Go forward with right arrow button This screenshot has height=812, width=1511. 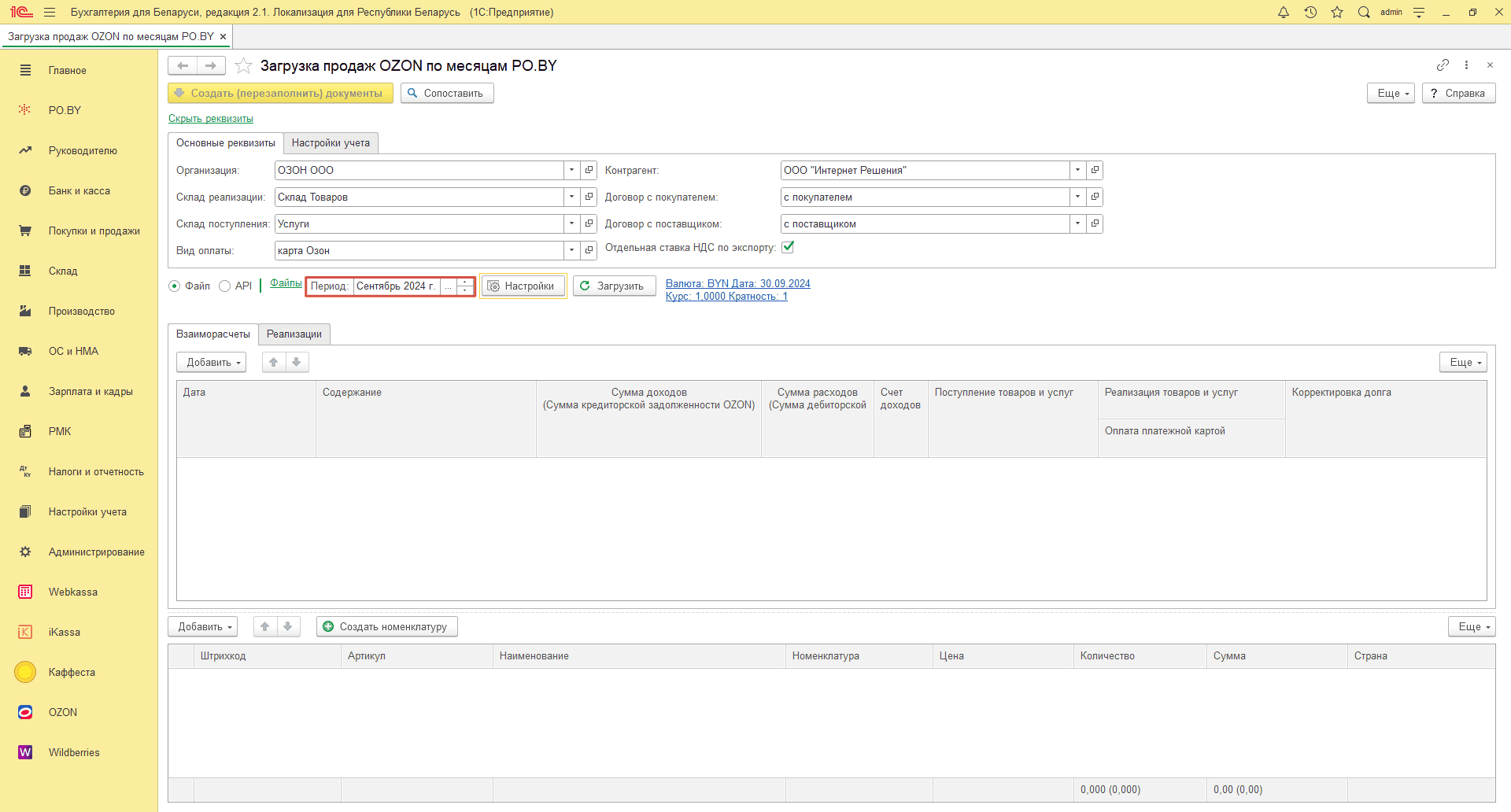211,65
